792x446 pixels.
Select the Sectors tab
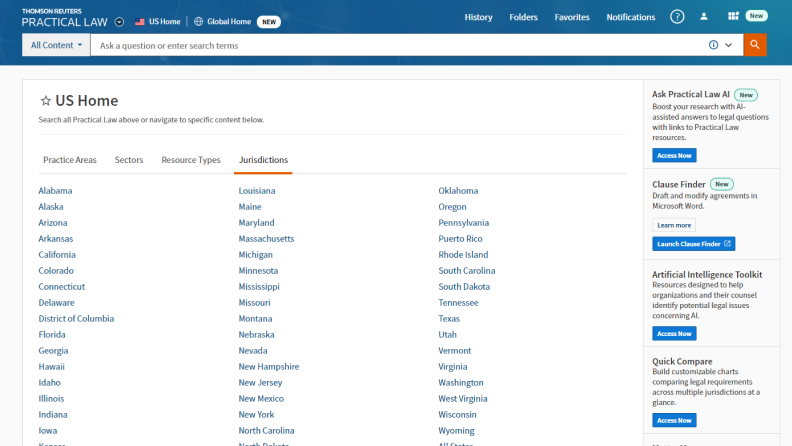[x=129, y=160]
